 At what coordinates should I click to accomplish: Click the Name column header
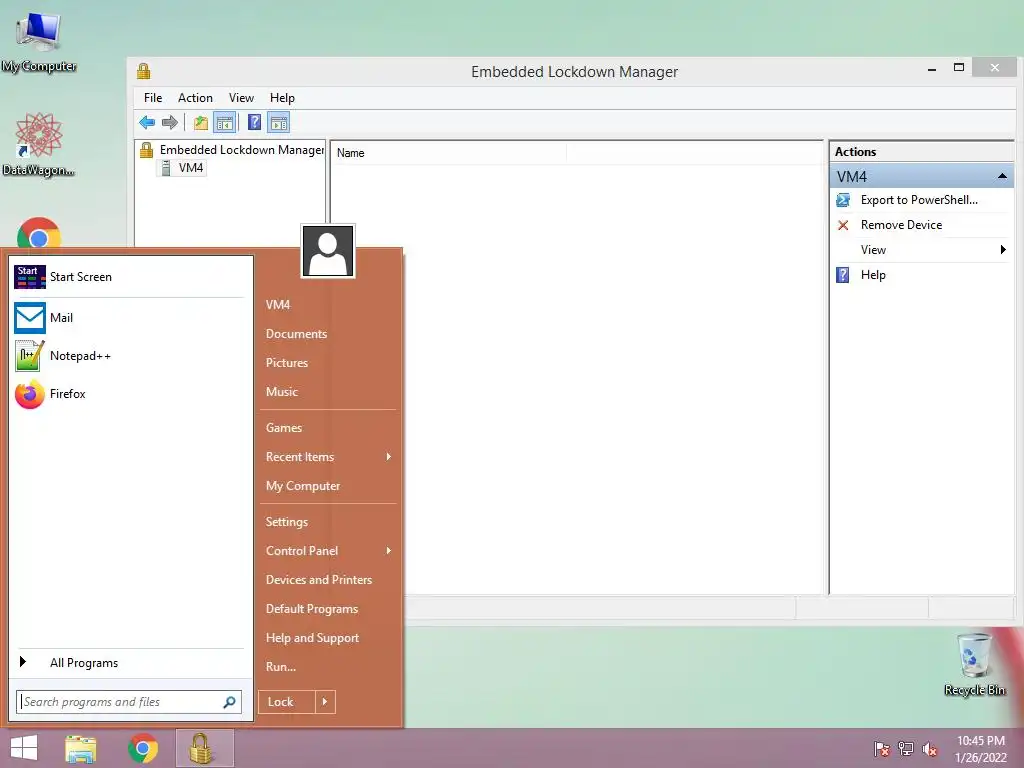(x=449, y=153)
